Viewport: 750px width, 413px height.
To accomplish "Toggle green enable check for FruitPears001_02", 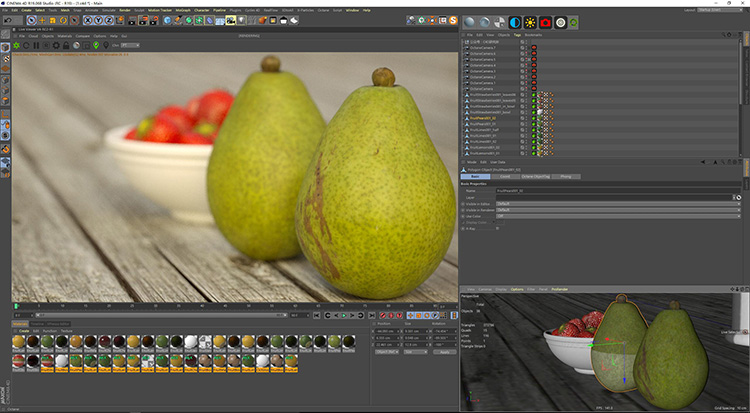I will tap(534, 118).
